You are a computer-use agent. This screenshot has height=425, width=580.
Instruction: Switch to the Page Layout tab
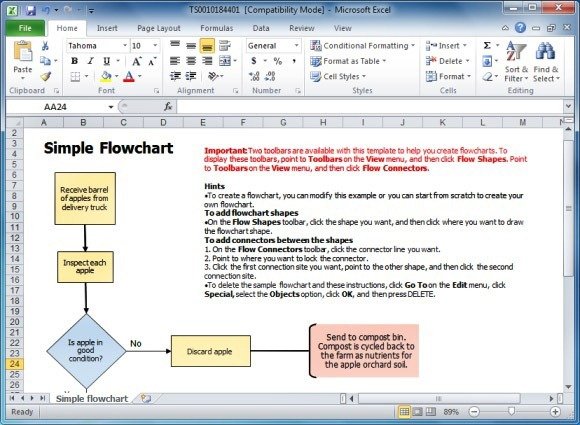(159, 28)
